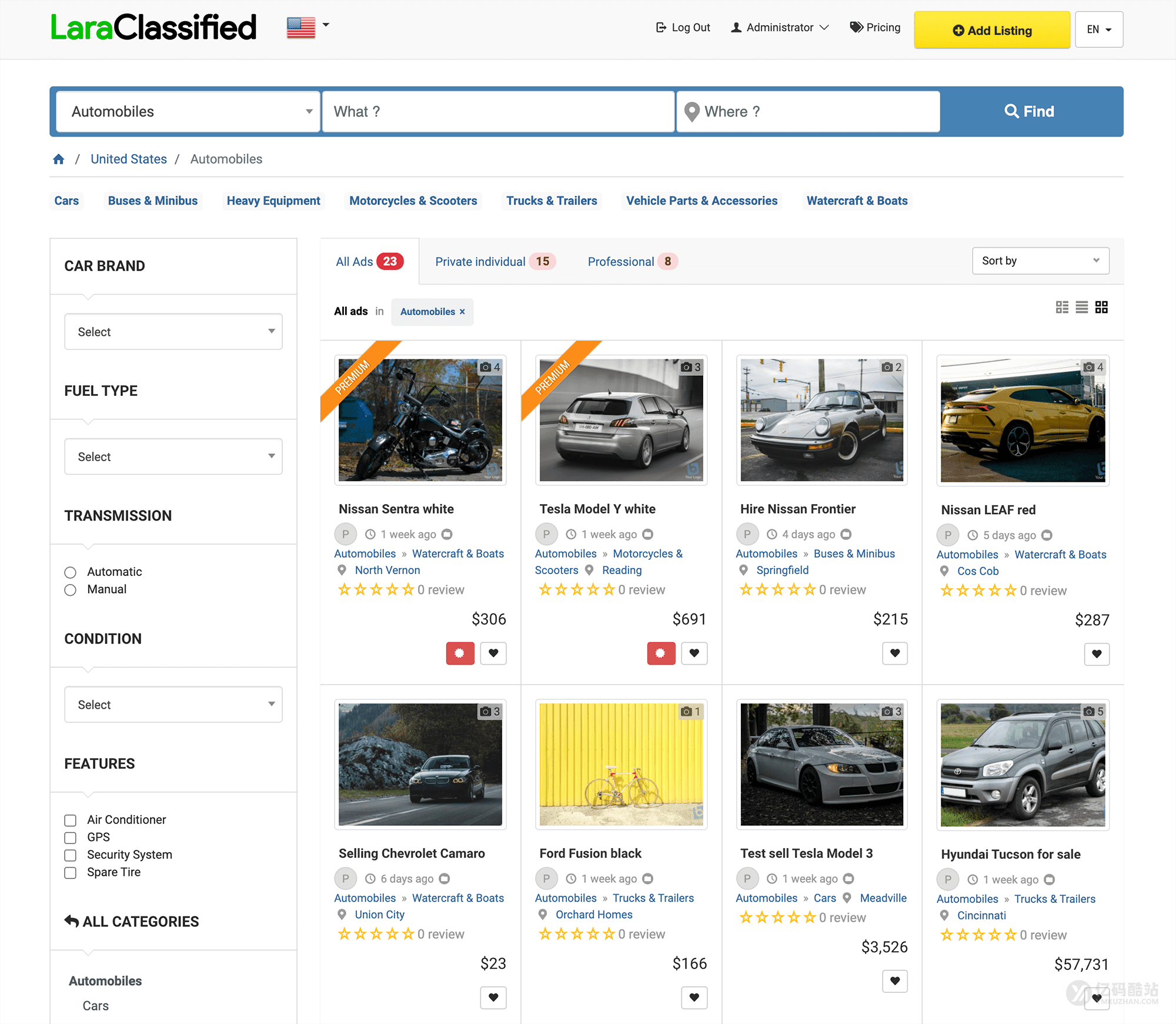Image resolution: width=1176 pixels, height=1024 pixels.
Task: Switch to list view layout icon
Action: 1062,307
